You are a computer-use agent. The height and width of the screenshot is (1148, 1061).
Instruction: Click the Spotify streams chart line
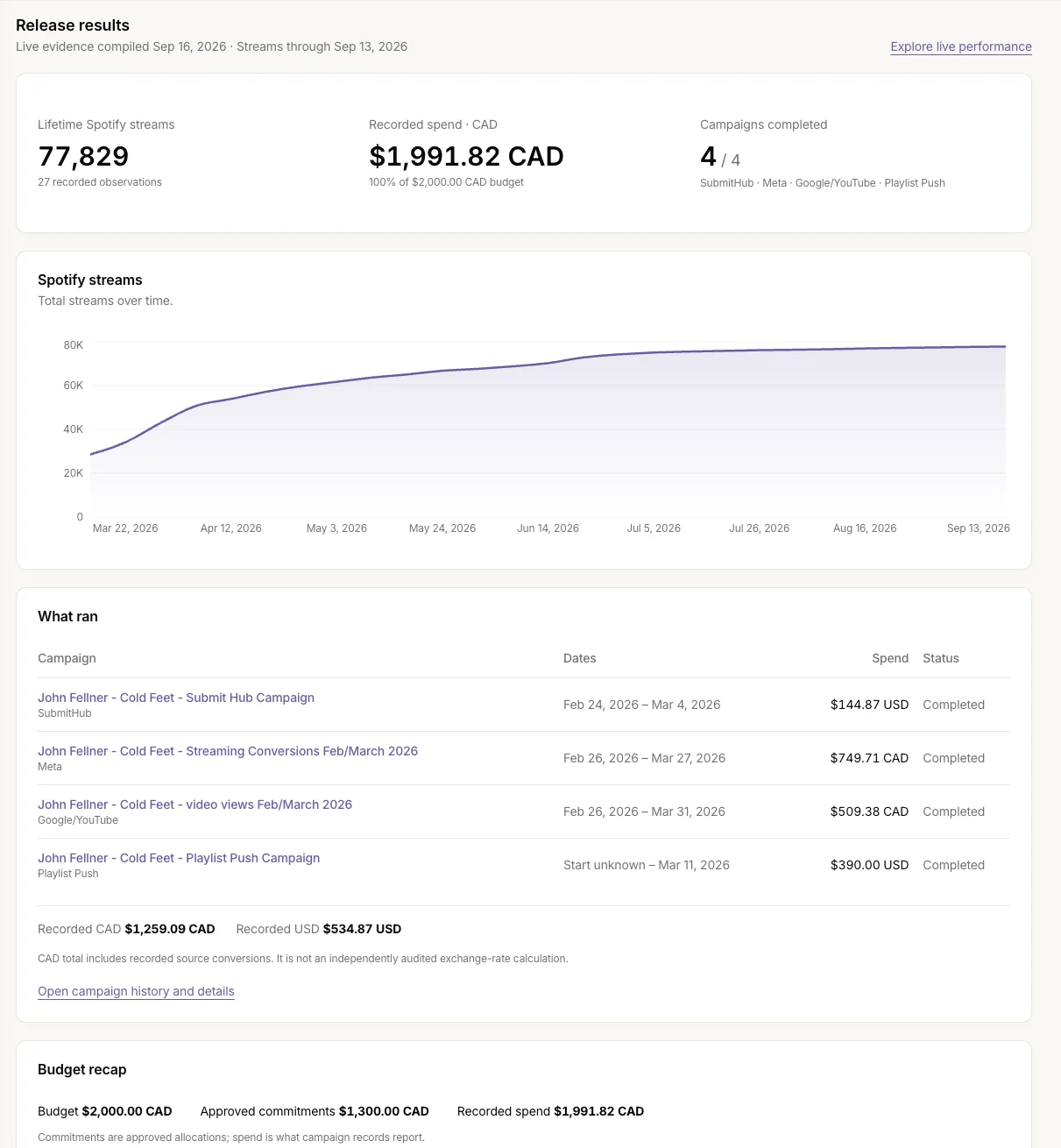548,362
